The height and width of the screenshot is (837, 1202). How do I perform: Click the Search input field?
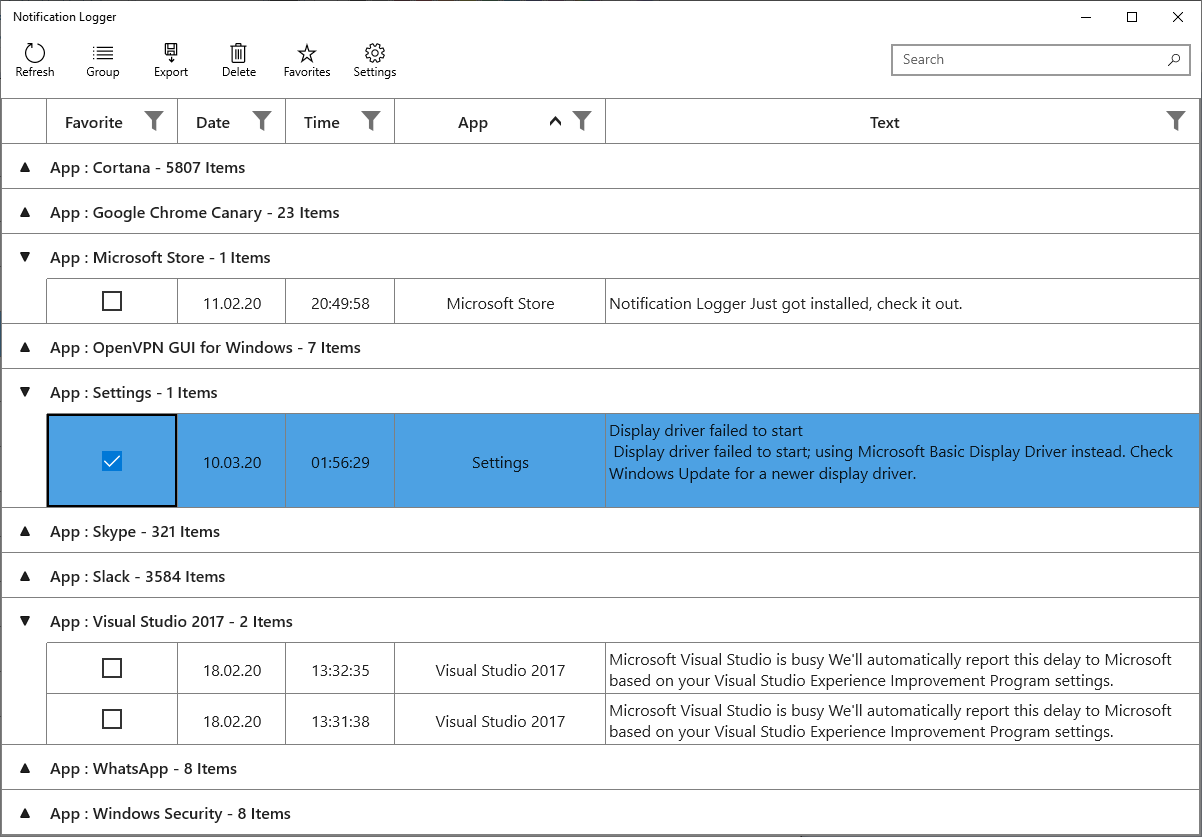pos(1030,59)
